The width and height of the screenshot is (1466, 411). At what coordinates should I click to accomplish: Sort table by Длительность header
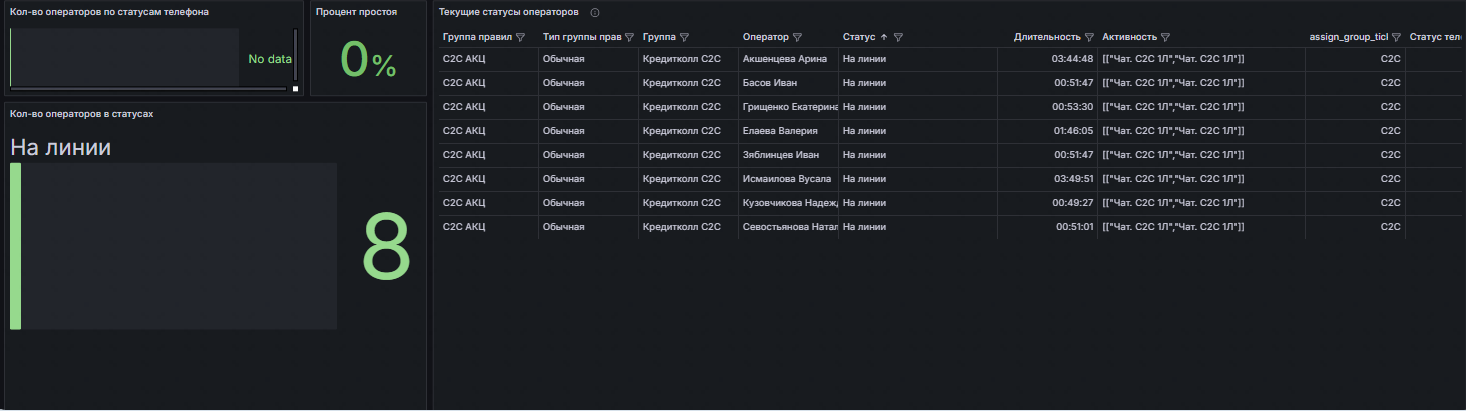click(x=1046, y=37)
